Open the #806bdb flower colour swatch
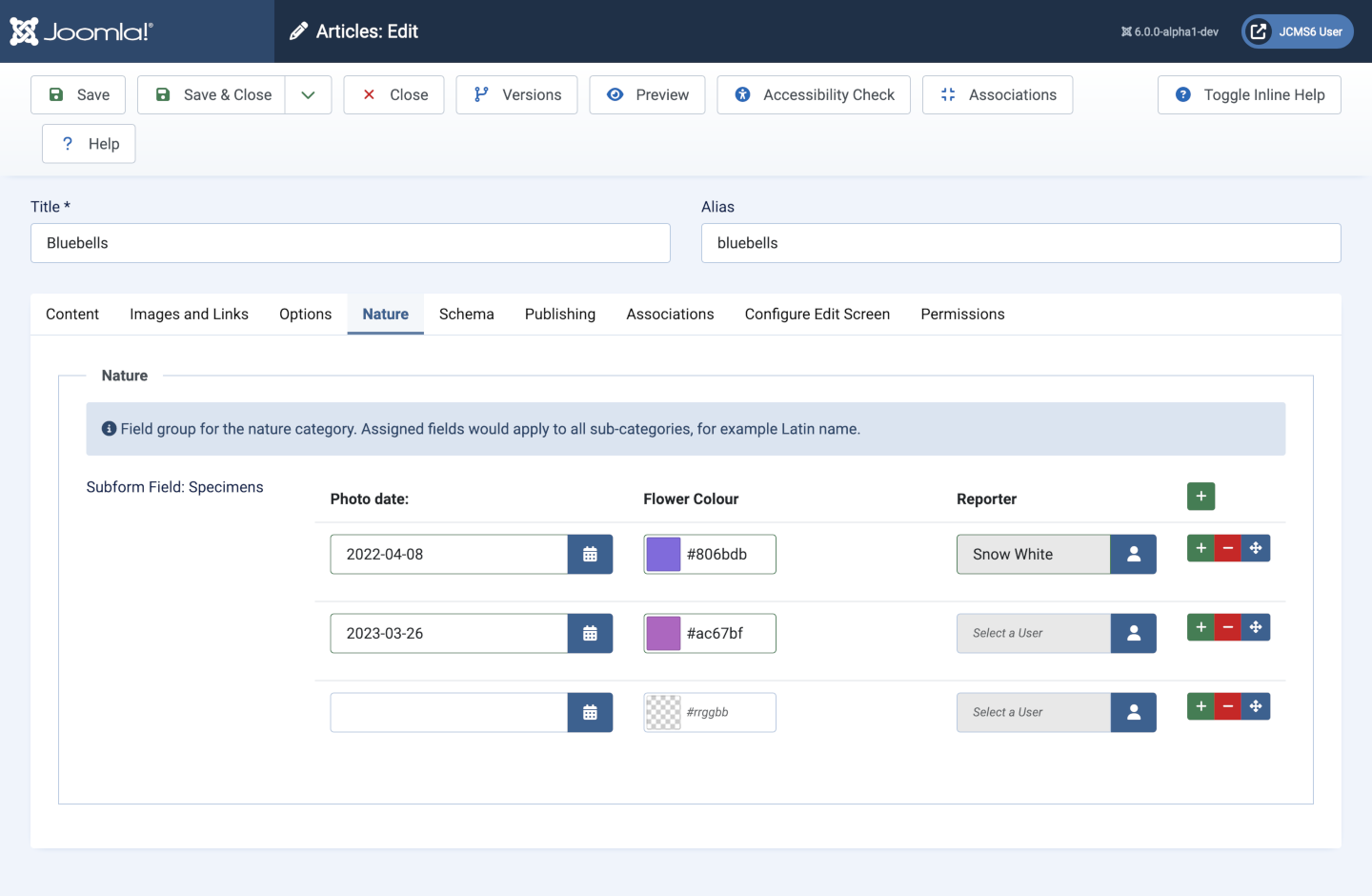1372x896 pixels. tap(663, 554)
